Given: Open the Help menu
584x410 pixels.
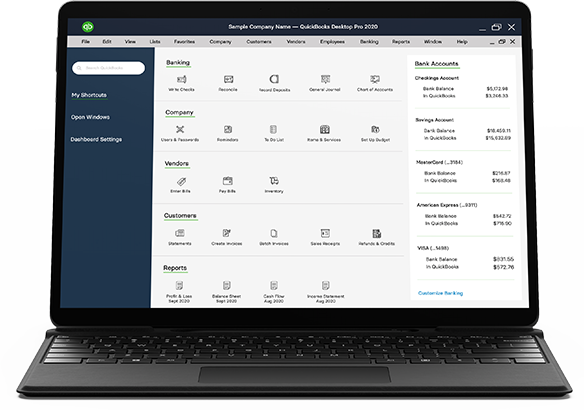Looking at the screenshot, I should (462, 42).
